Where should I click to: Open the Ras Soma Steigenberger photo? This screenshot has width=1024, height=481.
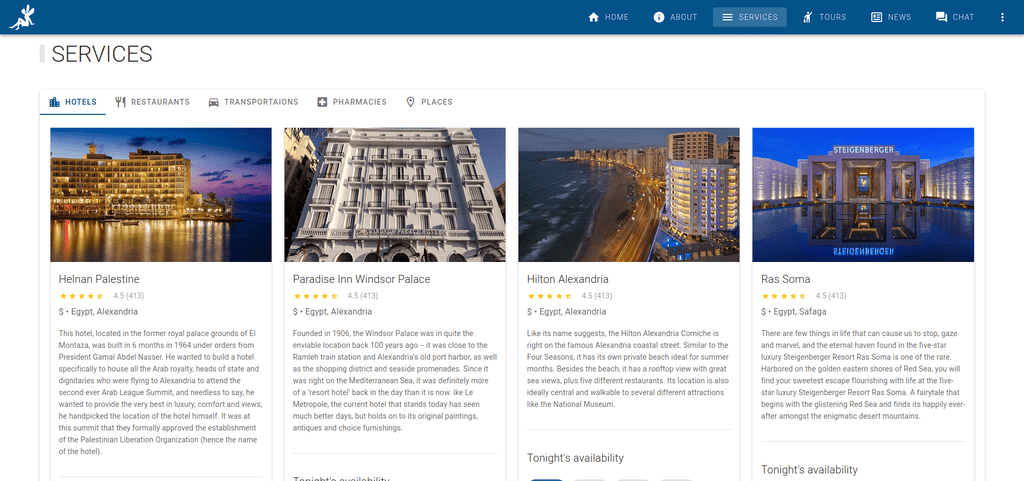click(863, 194)
